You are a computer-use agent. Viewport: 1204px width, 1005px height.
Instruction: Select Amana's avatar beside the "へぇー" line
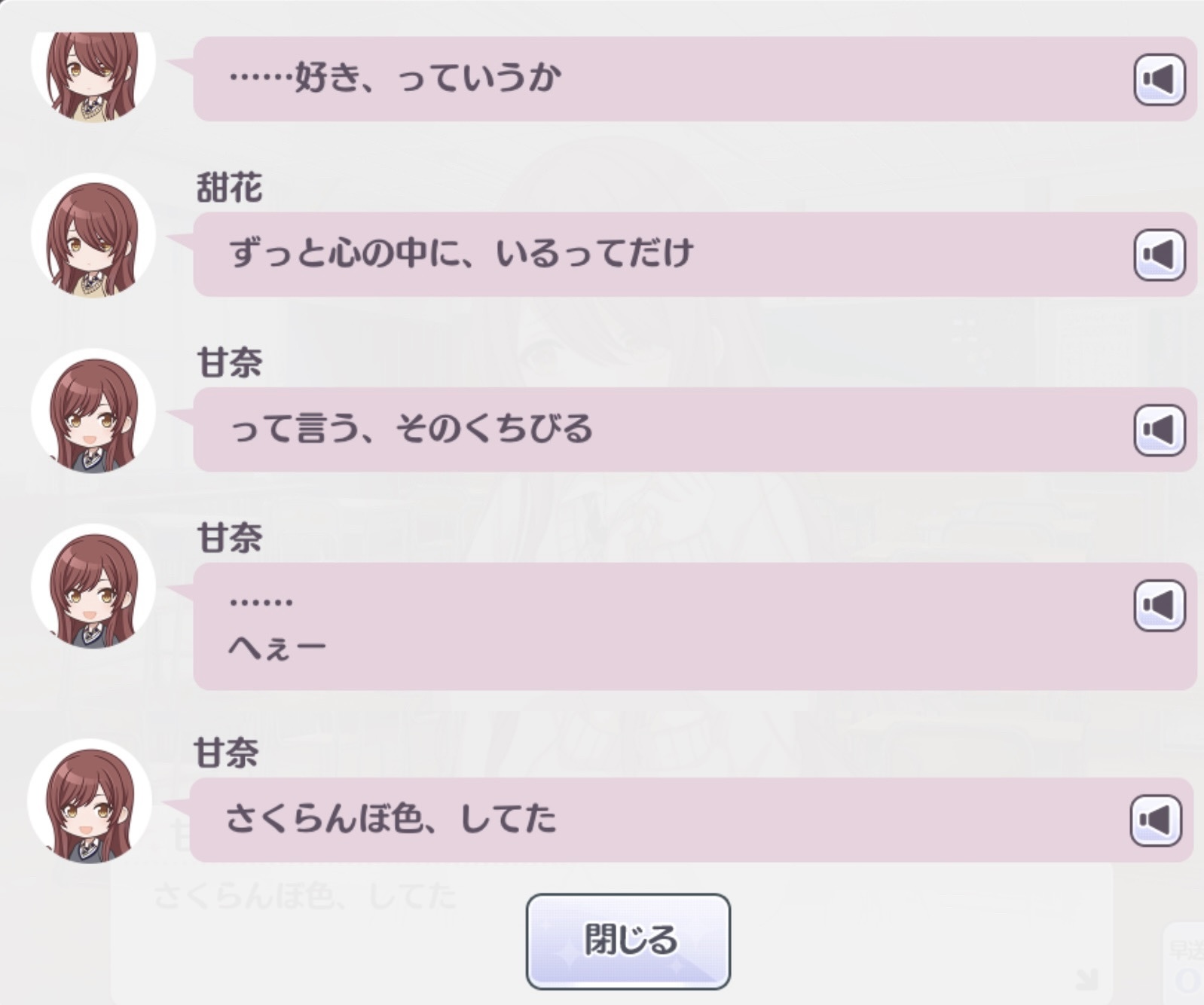(93, 586)
